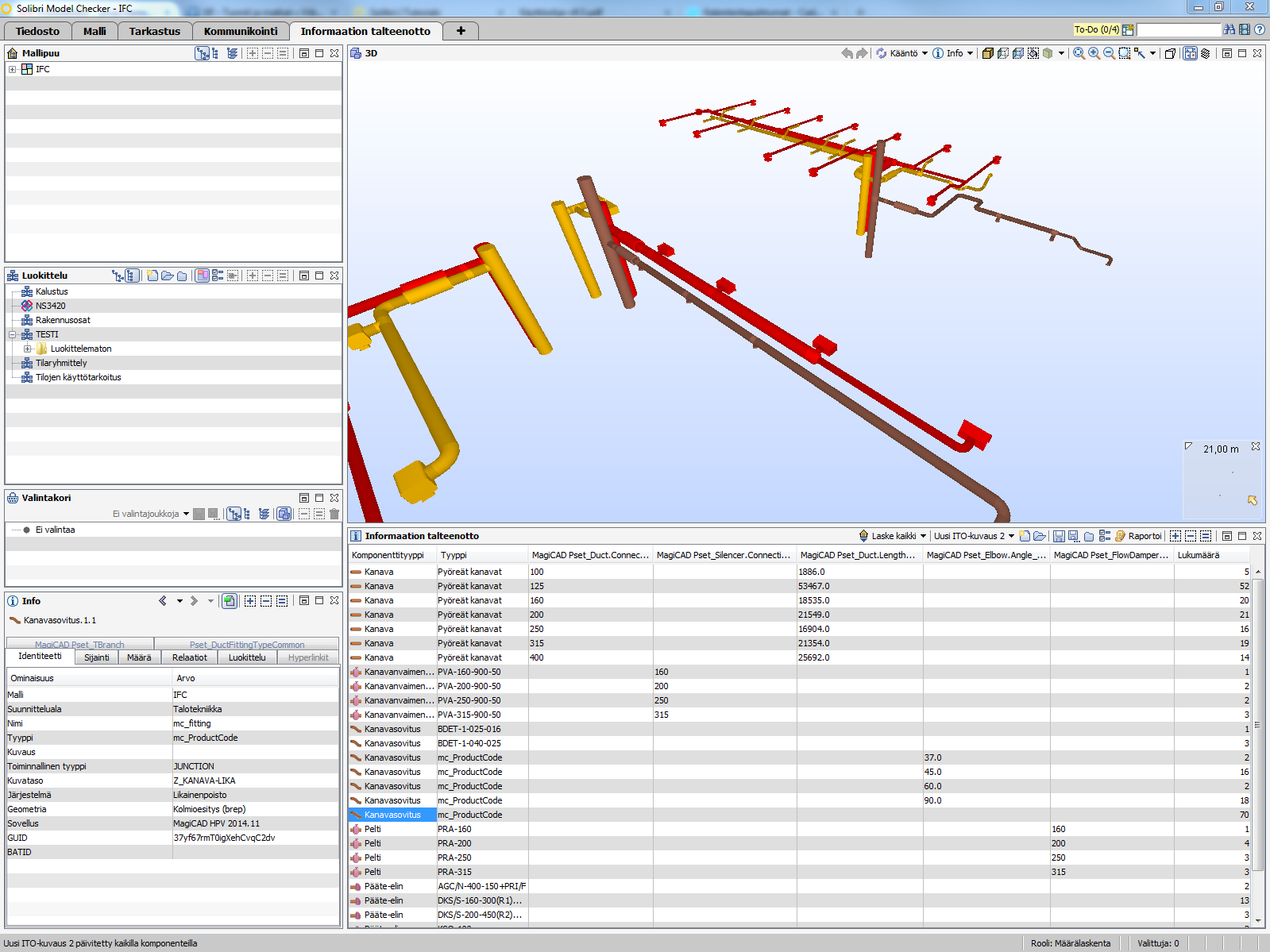Switch to the Kommunikointi tab
This screenshot has width=1270, height=952.
241,31
